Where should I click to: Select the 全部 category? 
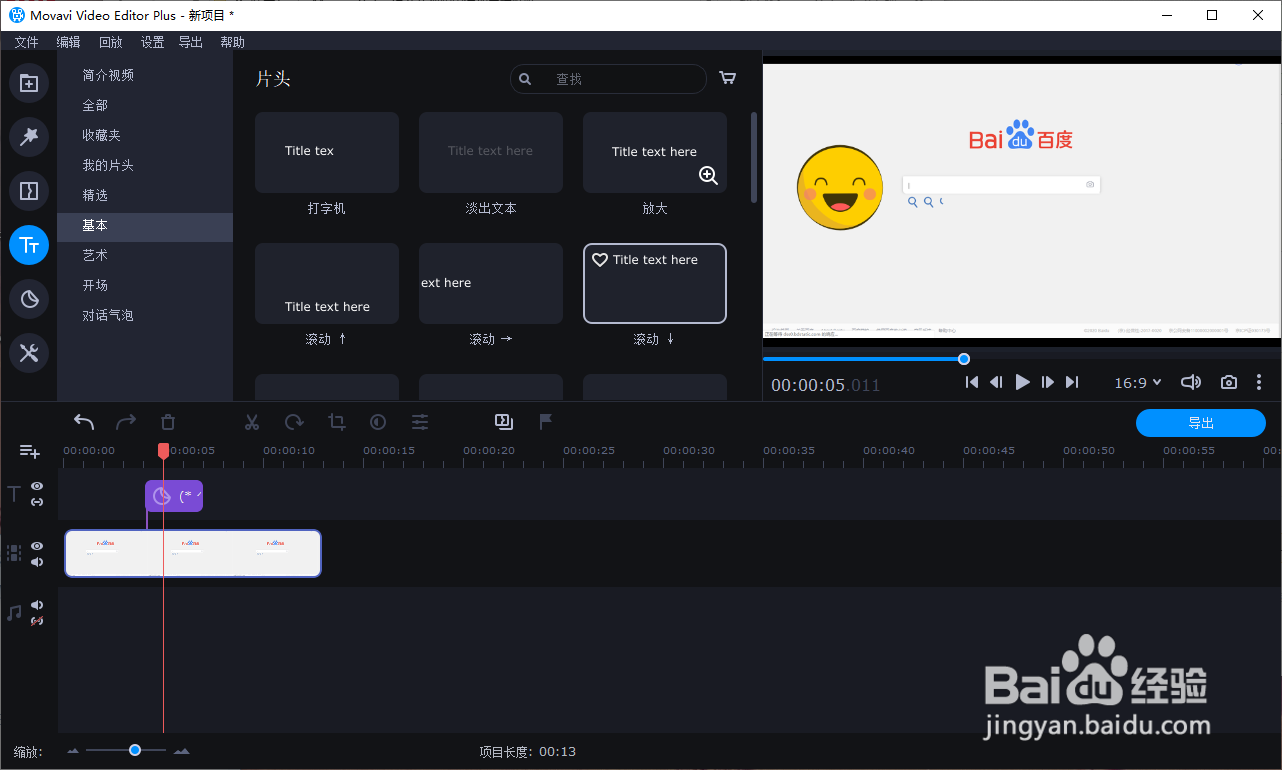pos(144,105)
